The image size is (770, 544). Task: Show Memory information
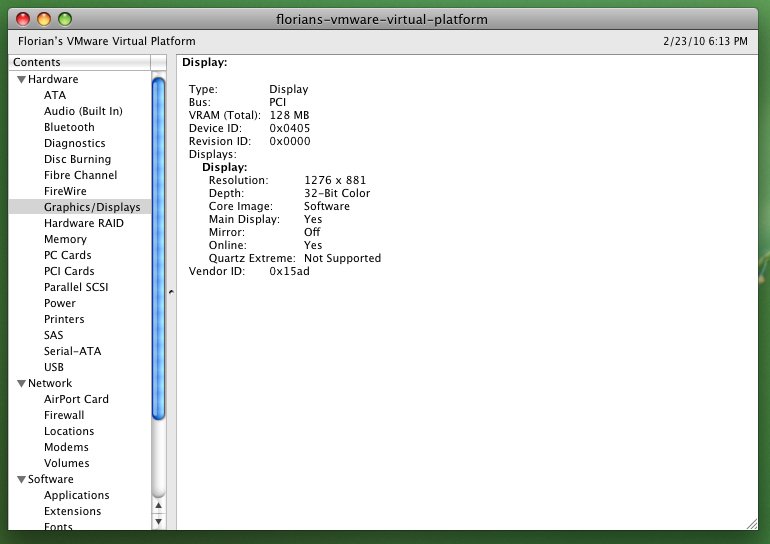tap(65, 240)
